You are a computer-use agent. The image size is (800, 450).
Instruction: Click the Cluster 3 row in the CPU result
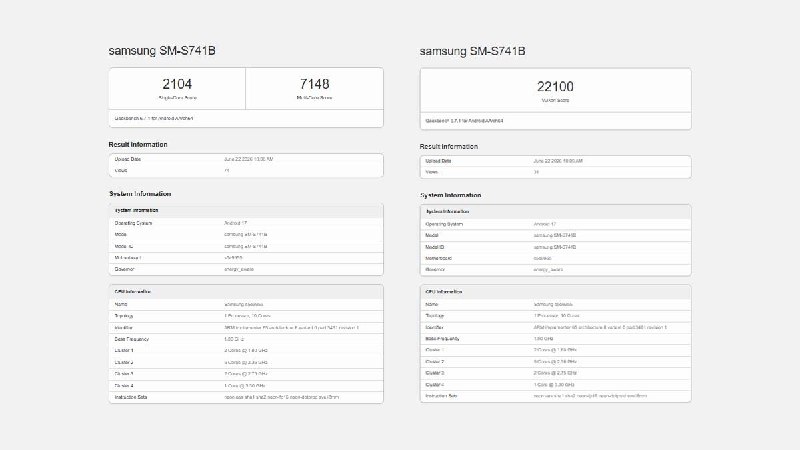point(246,374)
